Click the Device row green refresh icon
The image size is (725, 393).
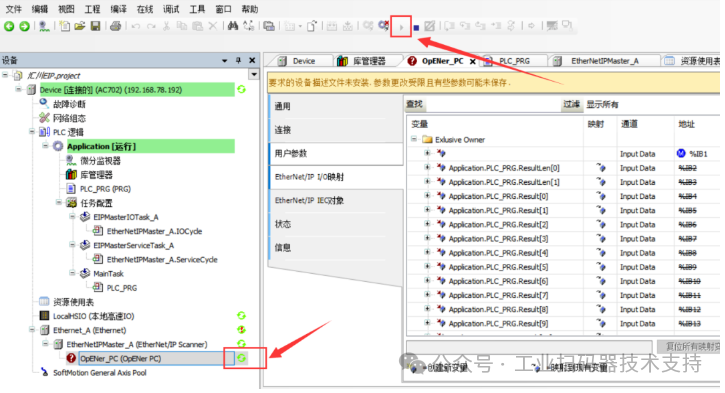tap(241, 90)
